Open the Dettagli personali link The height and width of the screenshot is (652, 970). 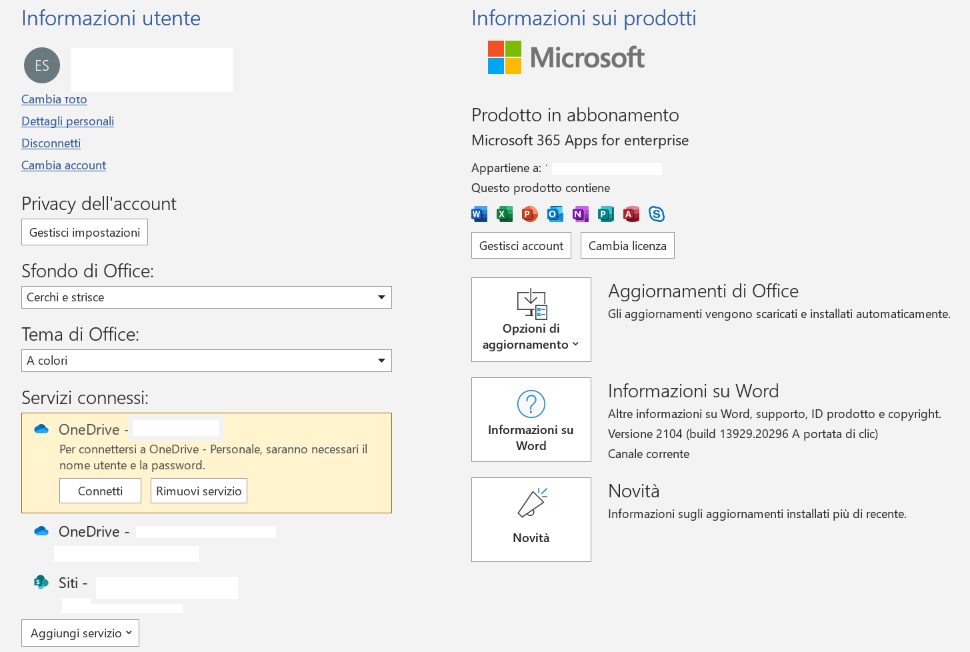click(x=67, y=121)
